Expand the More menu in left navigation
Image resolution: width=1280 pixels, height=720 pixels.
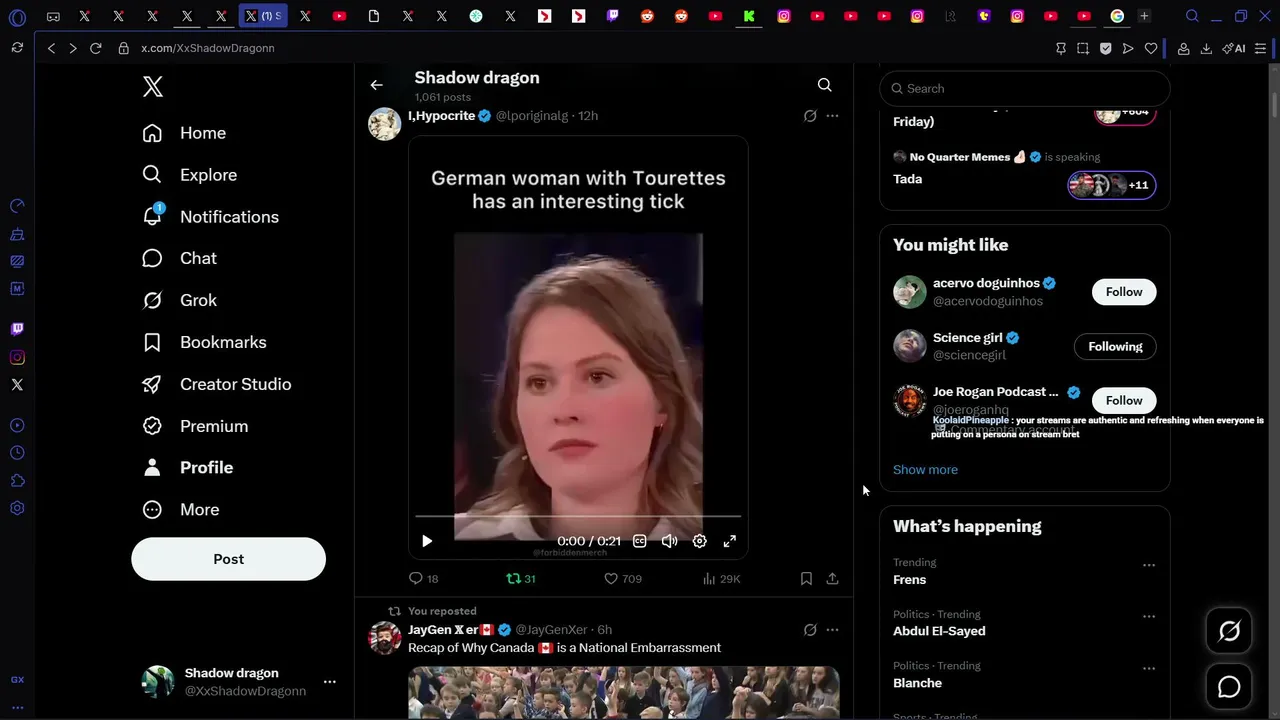coord(181,510)
